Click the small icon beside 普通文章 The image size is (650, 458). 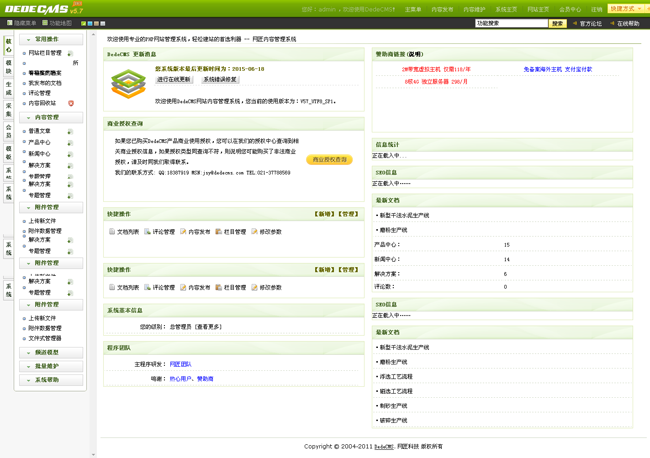(x=70, y=131)
